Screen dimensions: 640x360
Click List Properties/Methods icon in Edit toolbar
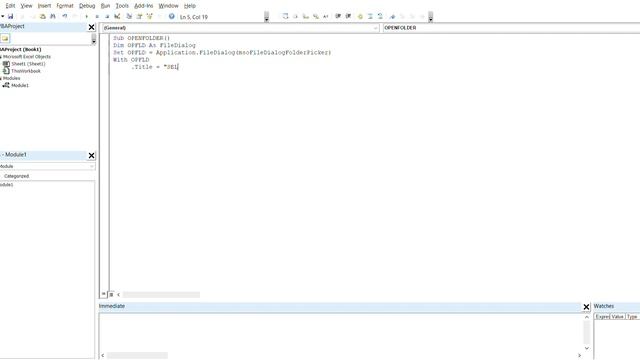coord(285,16)
